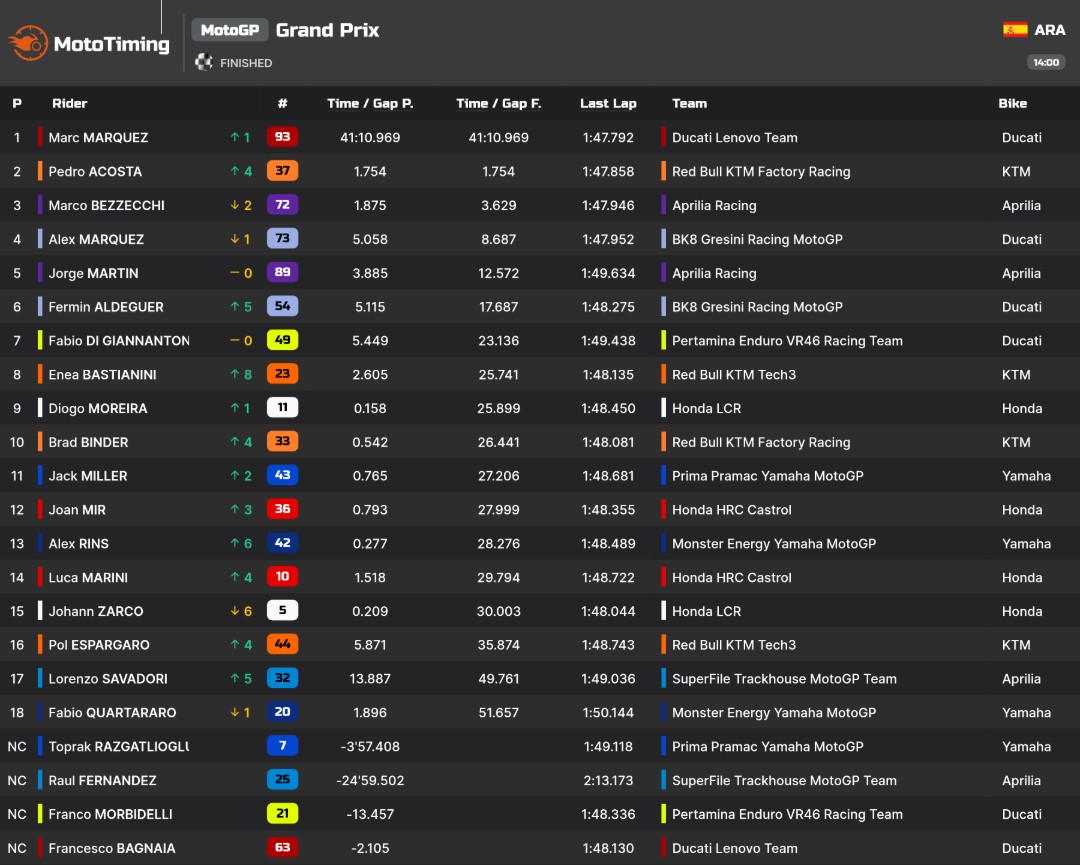Click number badge 72 for Marco Bezzecchi
Screen dimensions: 1080x865
282,205
